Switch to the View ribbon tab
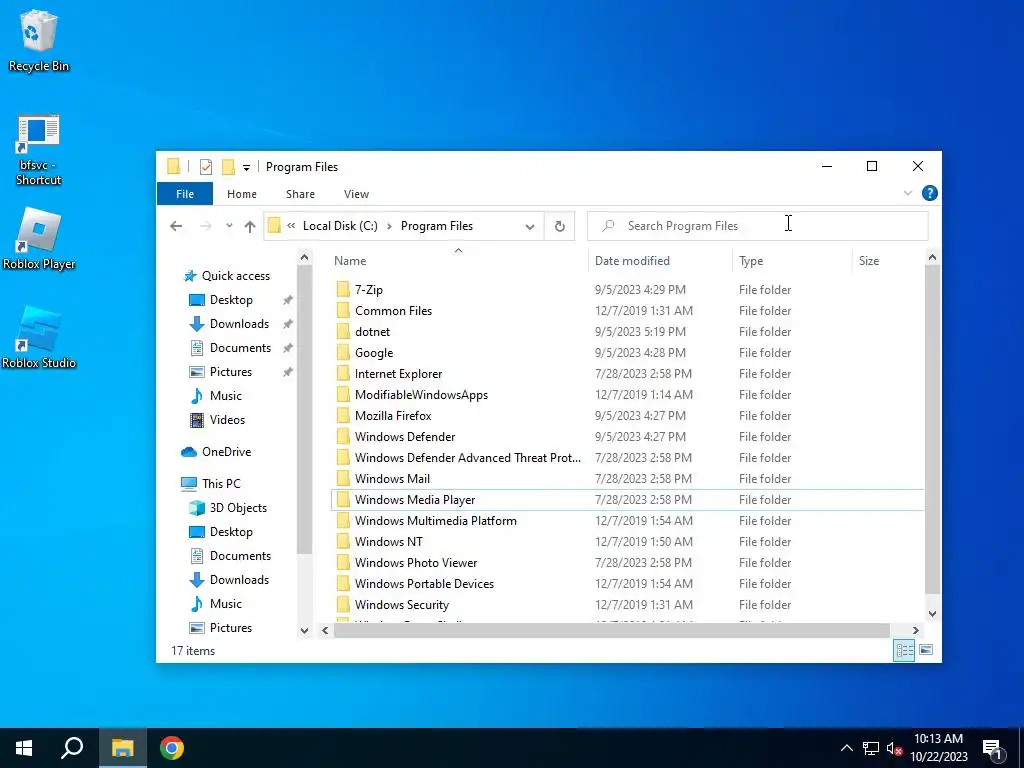Screen dimensions: 1024x768 357,194
